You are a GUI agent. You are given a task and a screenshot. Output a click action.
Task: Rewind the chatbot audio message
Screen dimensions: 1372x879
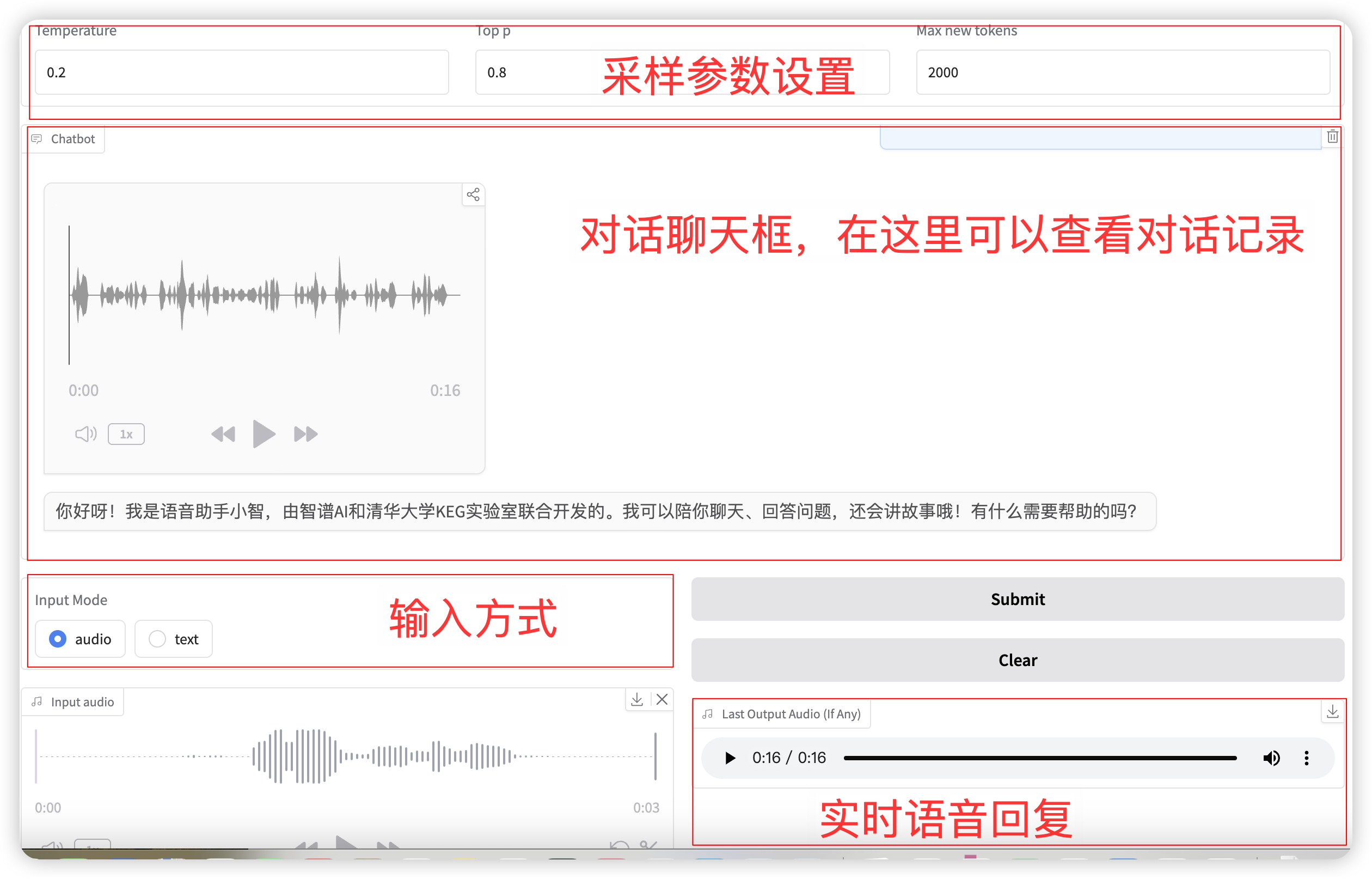[x=223, y=435]
